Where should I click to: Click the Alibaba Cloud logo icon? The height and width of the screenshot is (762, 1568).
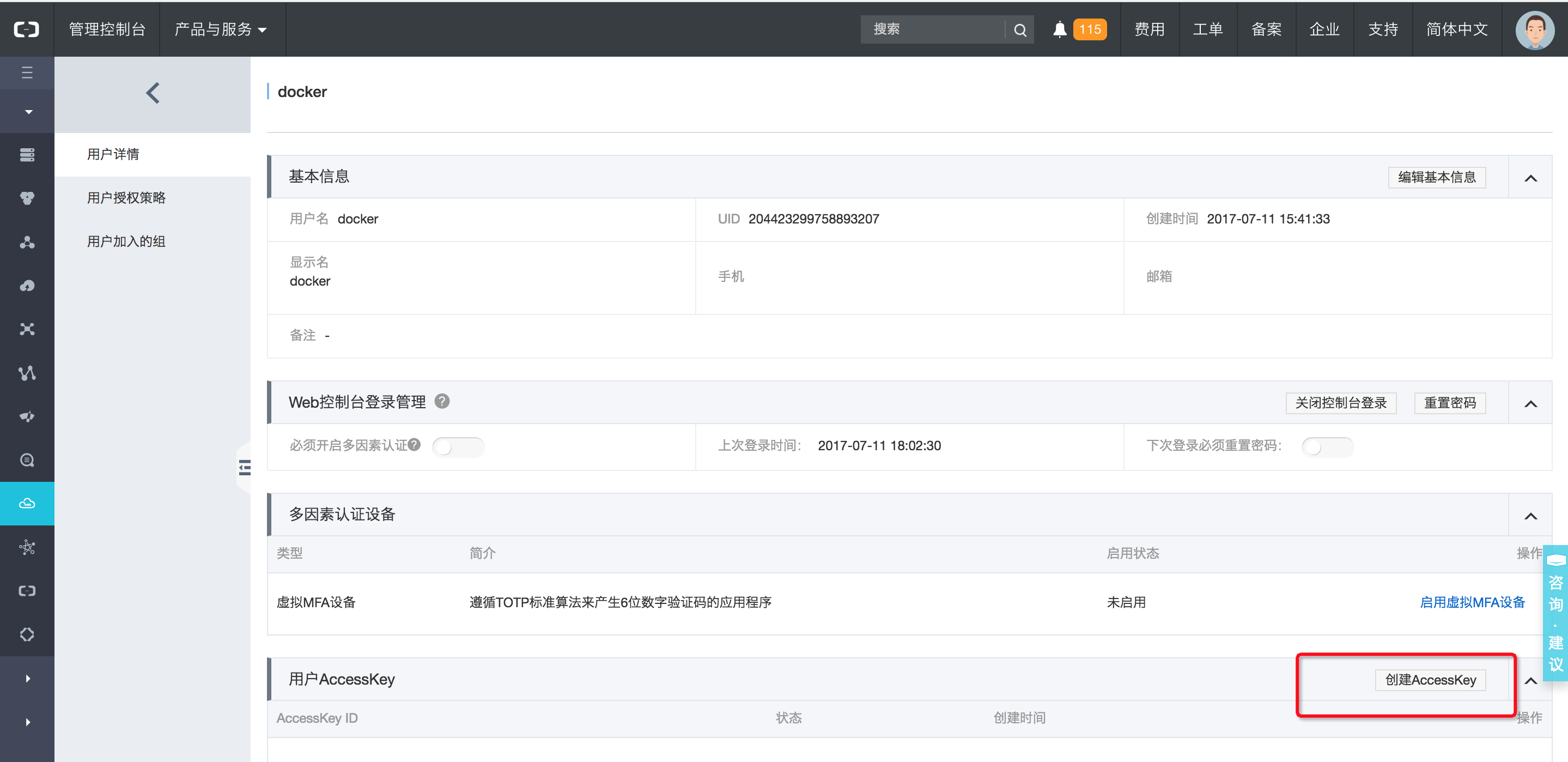pos(27,29)
